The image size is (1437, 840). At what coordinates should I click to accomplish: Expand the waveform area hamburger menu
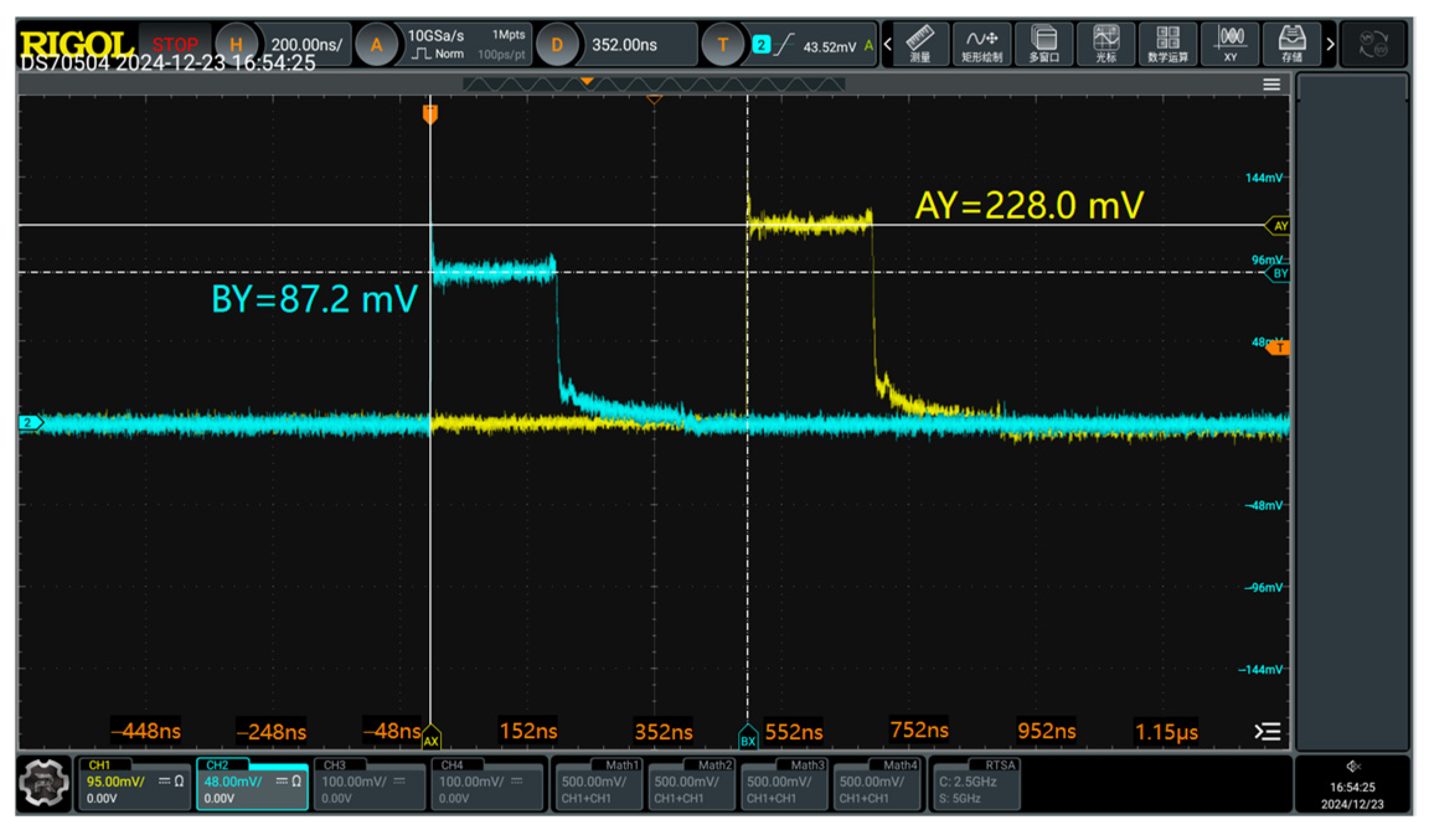[1271, 85]
